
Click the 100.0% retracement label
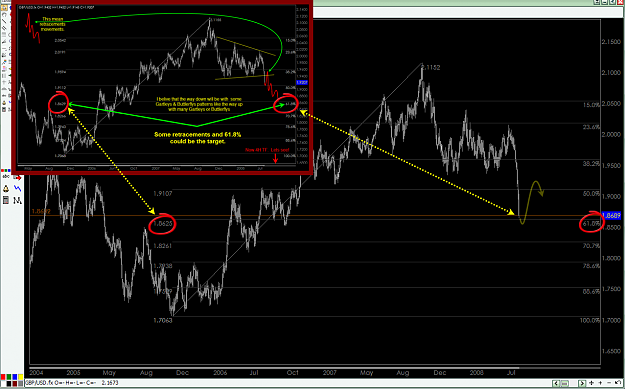(x=590, y=320)
